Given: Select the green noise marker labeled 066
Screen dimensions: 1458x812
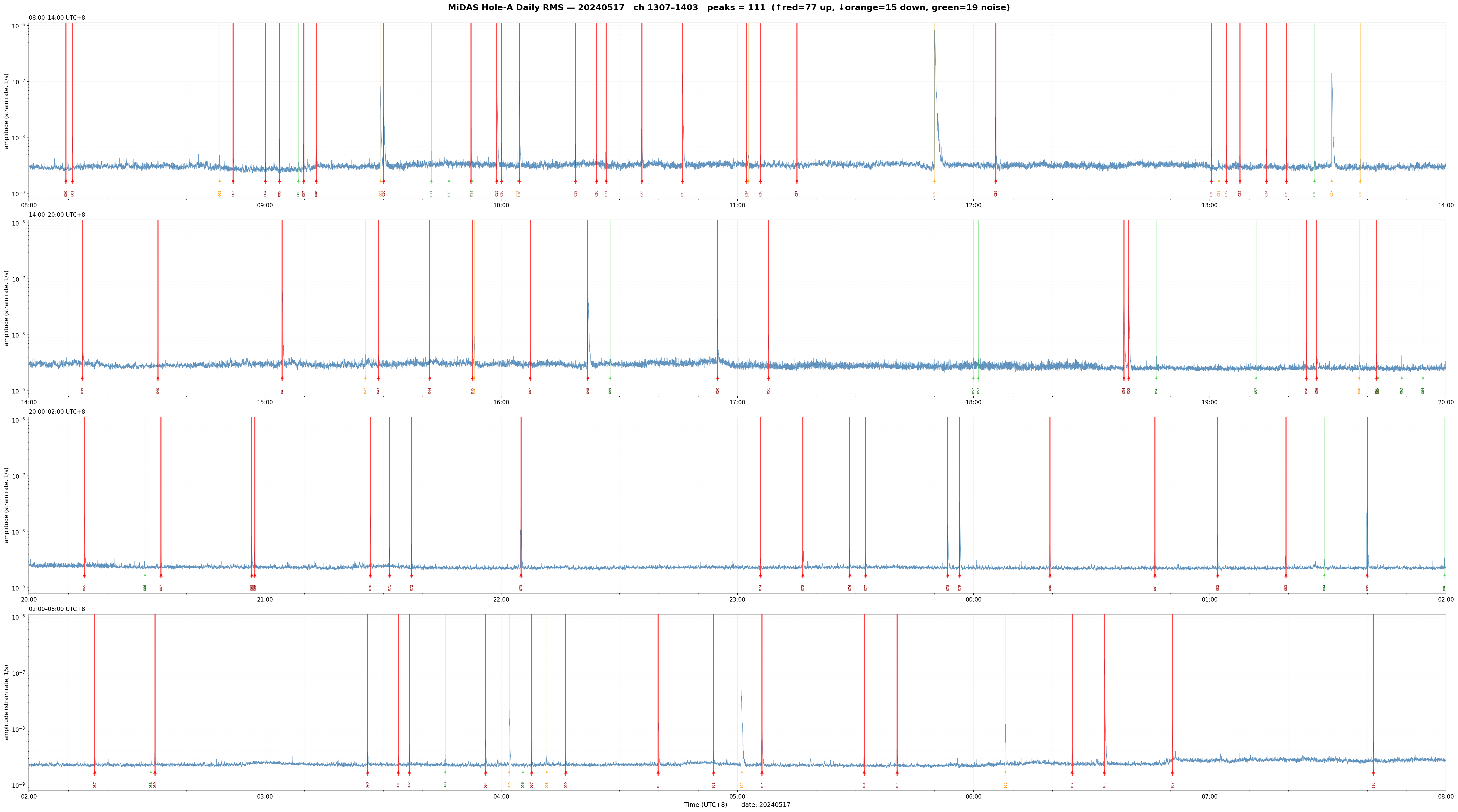Looking at the screenshot, I should [145, 575].
